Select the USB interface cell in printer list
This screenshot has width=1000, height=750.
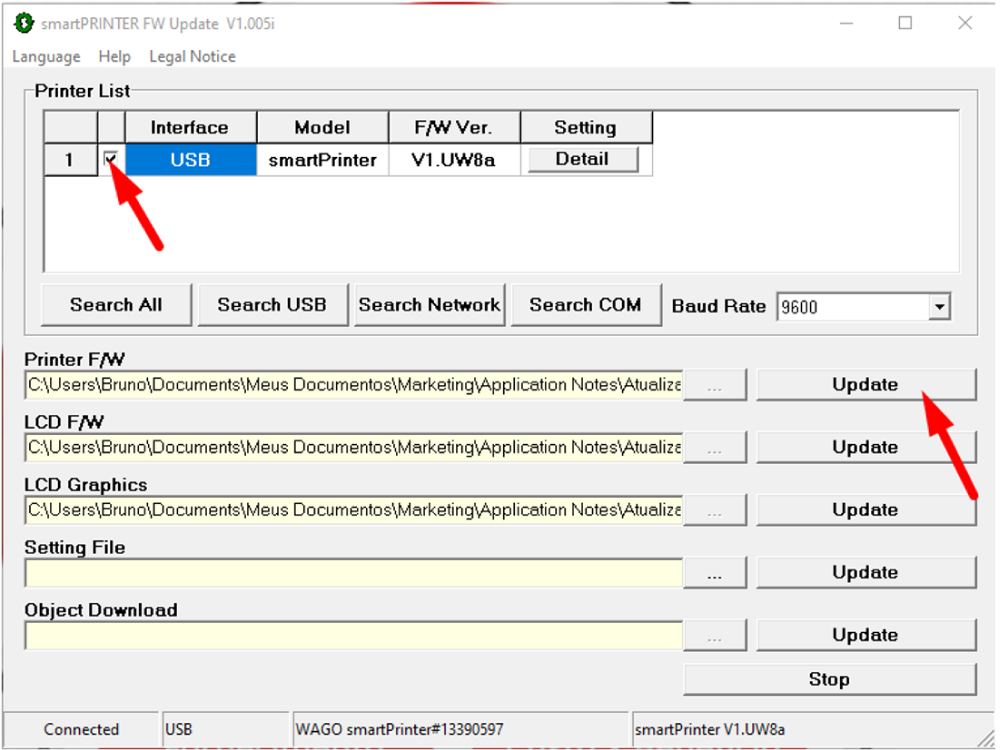[x=190, y=159]
